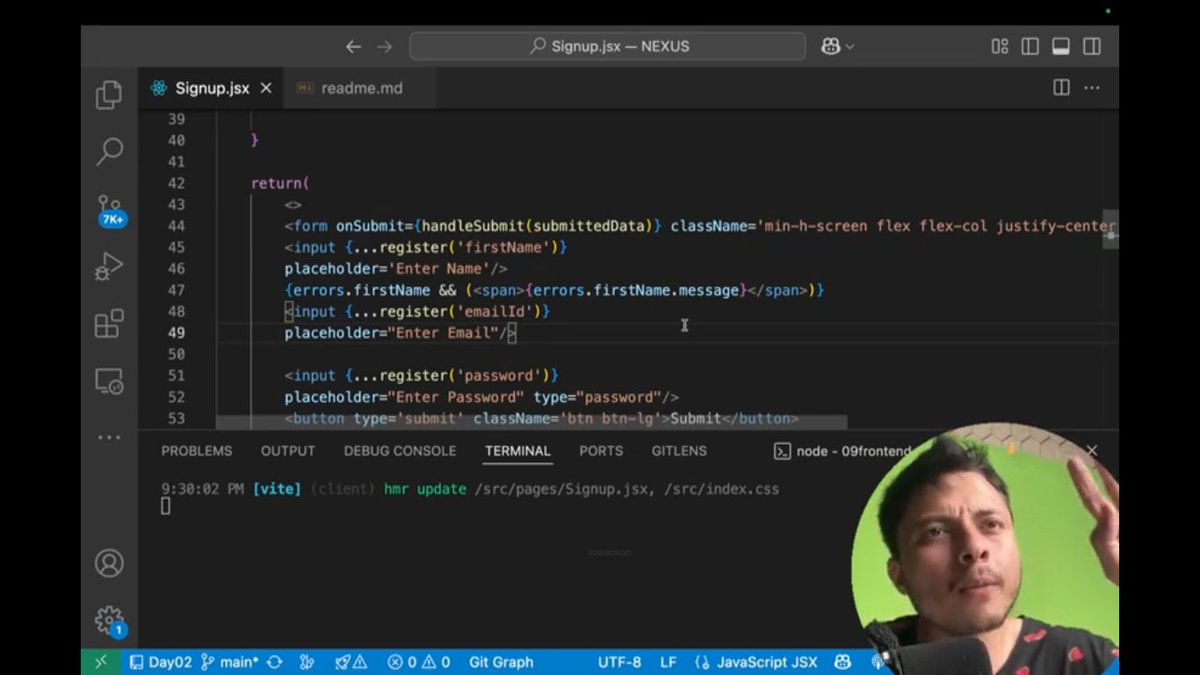This screenshot has height=675, width=1200.
Task: Expand the Copilot dropdown chevron
Action: (x=852, y=46)
